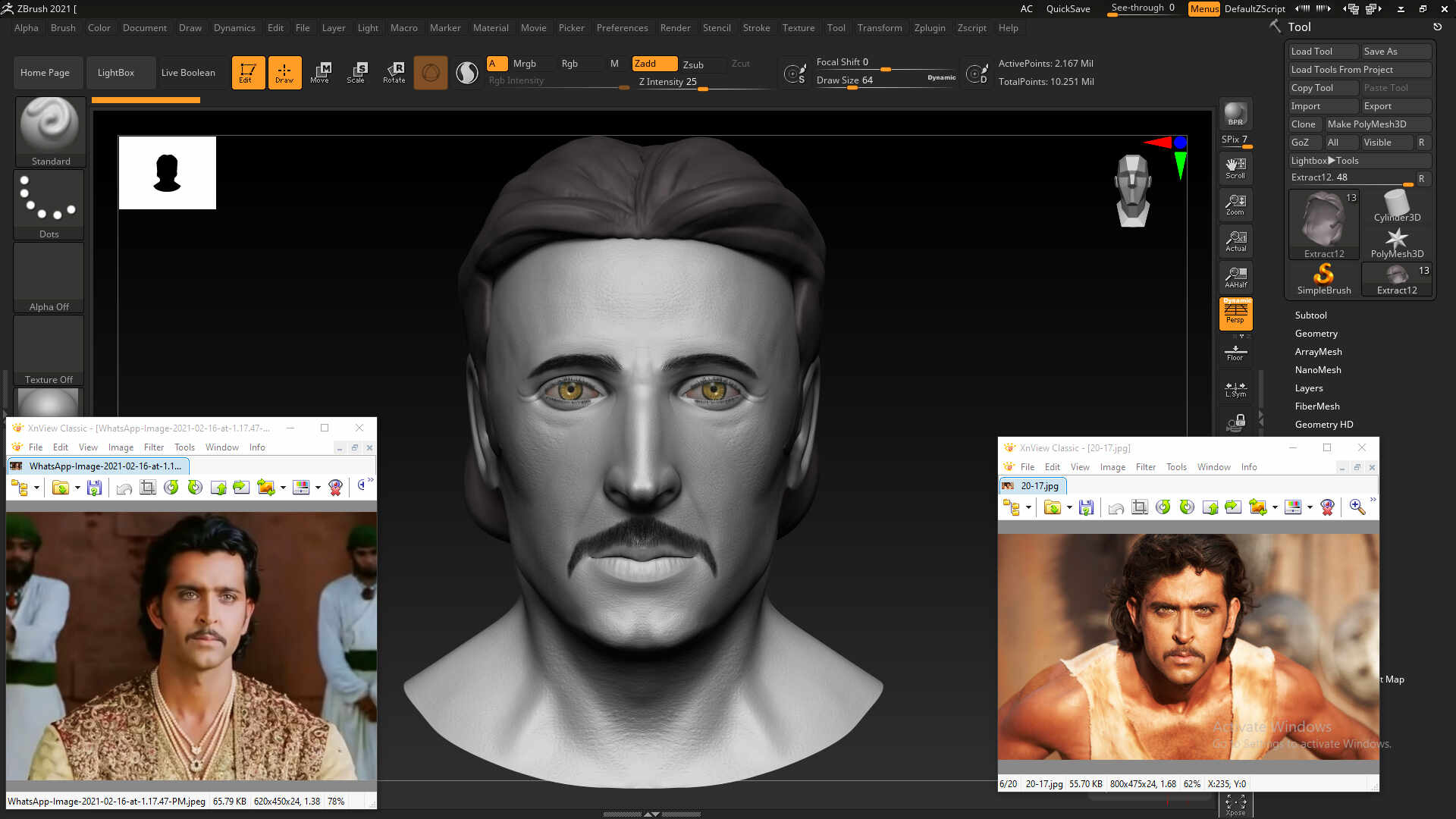This screenshot has width=1456, height=819.
Task: Open the Zplugin menu
Action: click(x=930, y=27)
